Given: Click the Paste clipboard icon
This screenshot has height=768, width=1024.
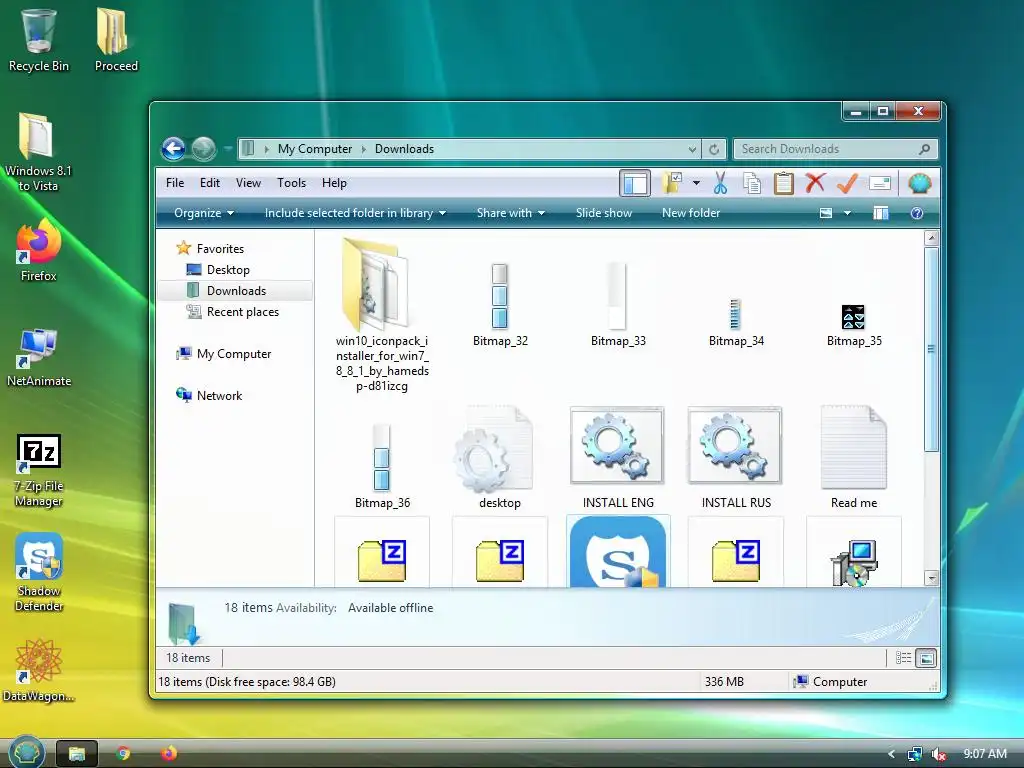Looking at the screenshot, I should pos(784,184).
